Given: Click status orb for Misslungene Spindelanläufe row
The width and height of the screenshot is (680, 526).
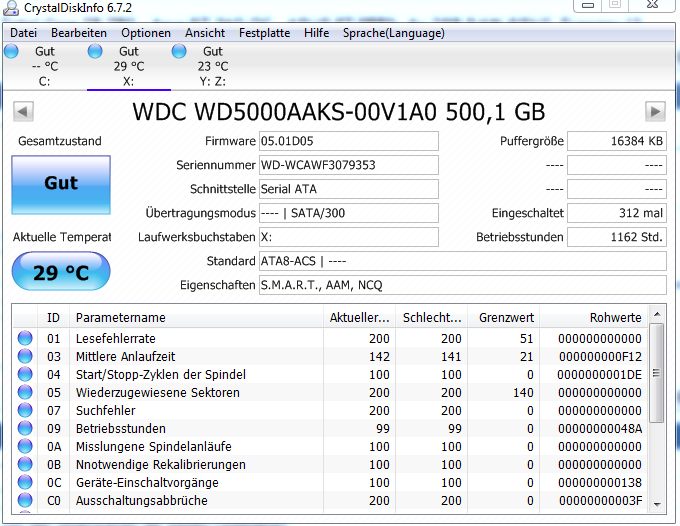Looking at the screenshot, I should (25, 446).
